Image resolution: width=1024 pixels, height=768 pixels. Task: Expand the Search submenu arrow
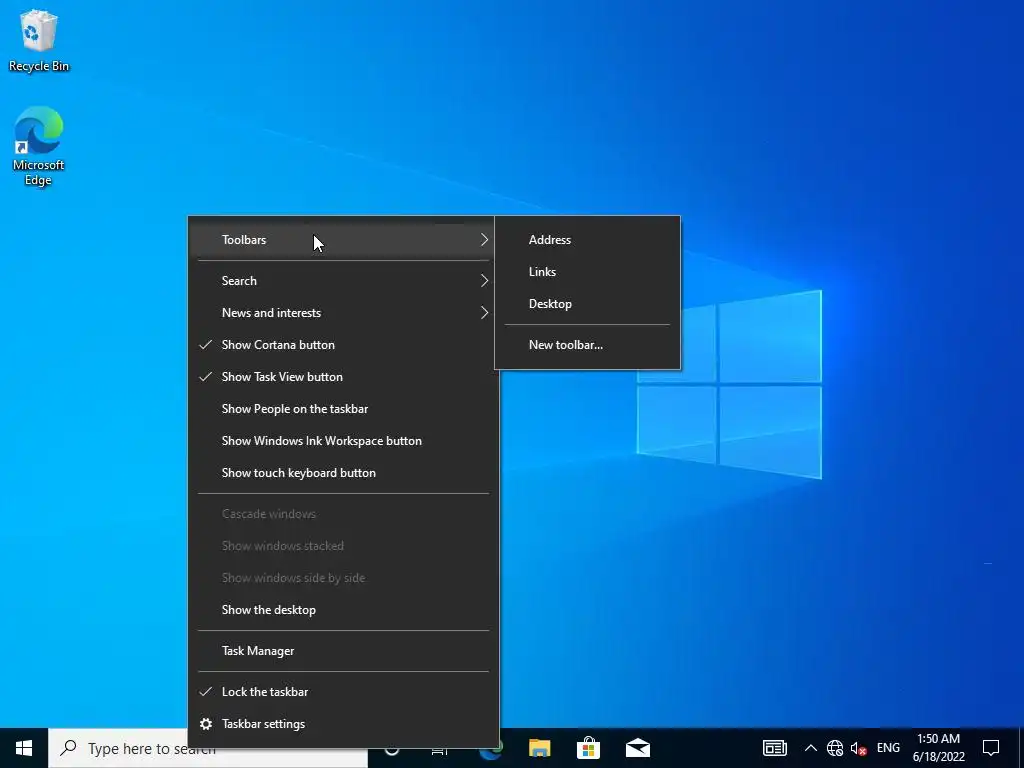(484, 281)
